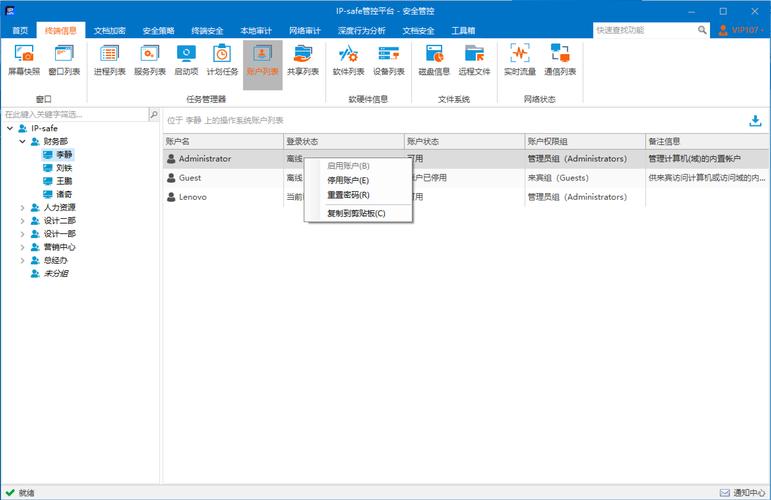
Task: Open the 屏幕快照 screen snapshot tool
Action: point(24,60)
